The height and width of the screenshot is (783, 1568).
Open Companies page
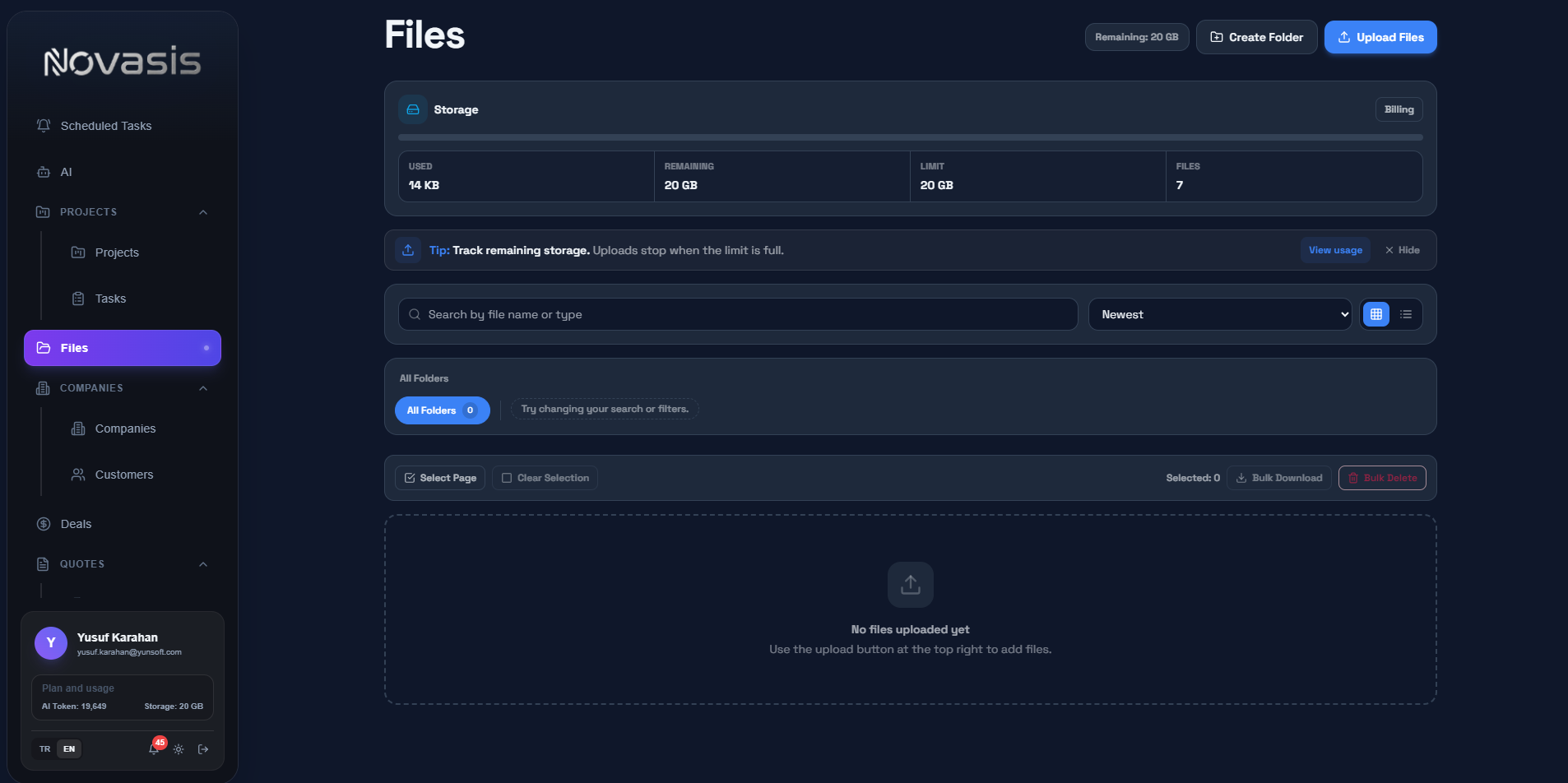[140, 429]
